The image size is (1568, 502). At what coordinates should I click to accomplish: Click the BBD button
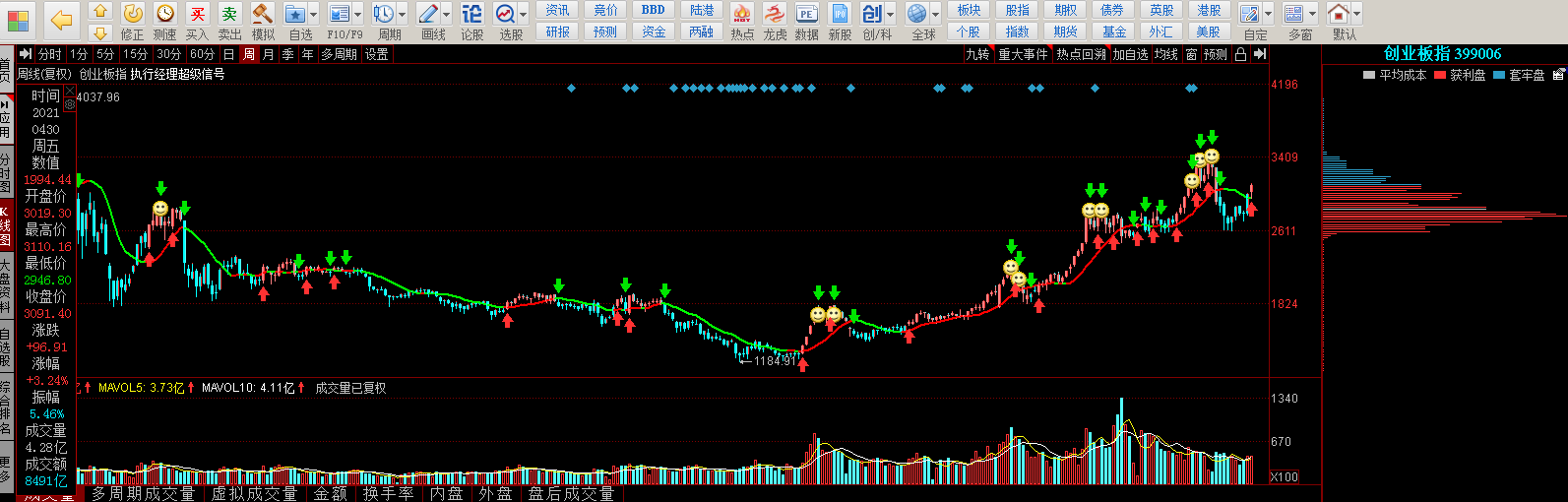(x=653, y=10)
